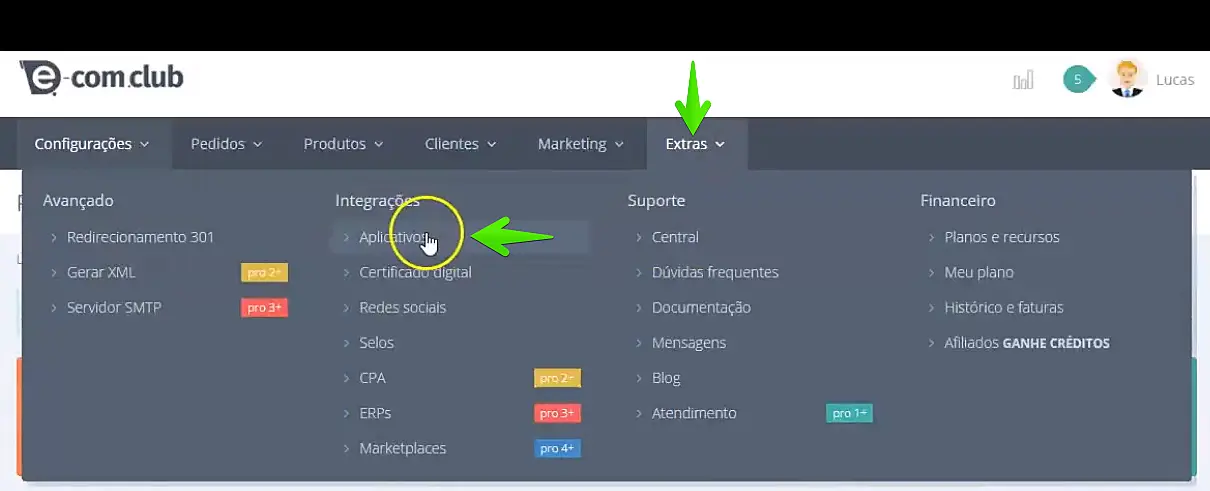Open Planos e recursos
Screen dimensions: 1210x491
(1002, 237)
